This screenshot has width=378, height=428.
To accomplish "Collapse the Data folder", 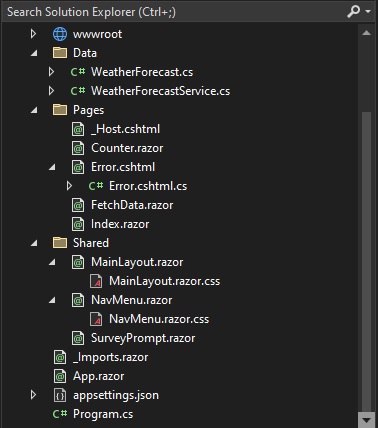I will point(34,53).
